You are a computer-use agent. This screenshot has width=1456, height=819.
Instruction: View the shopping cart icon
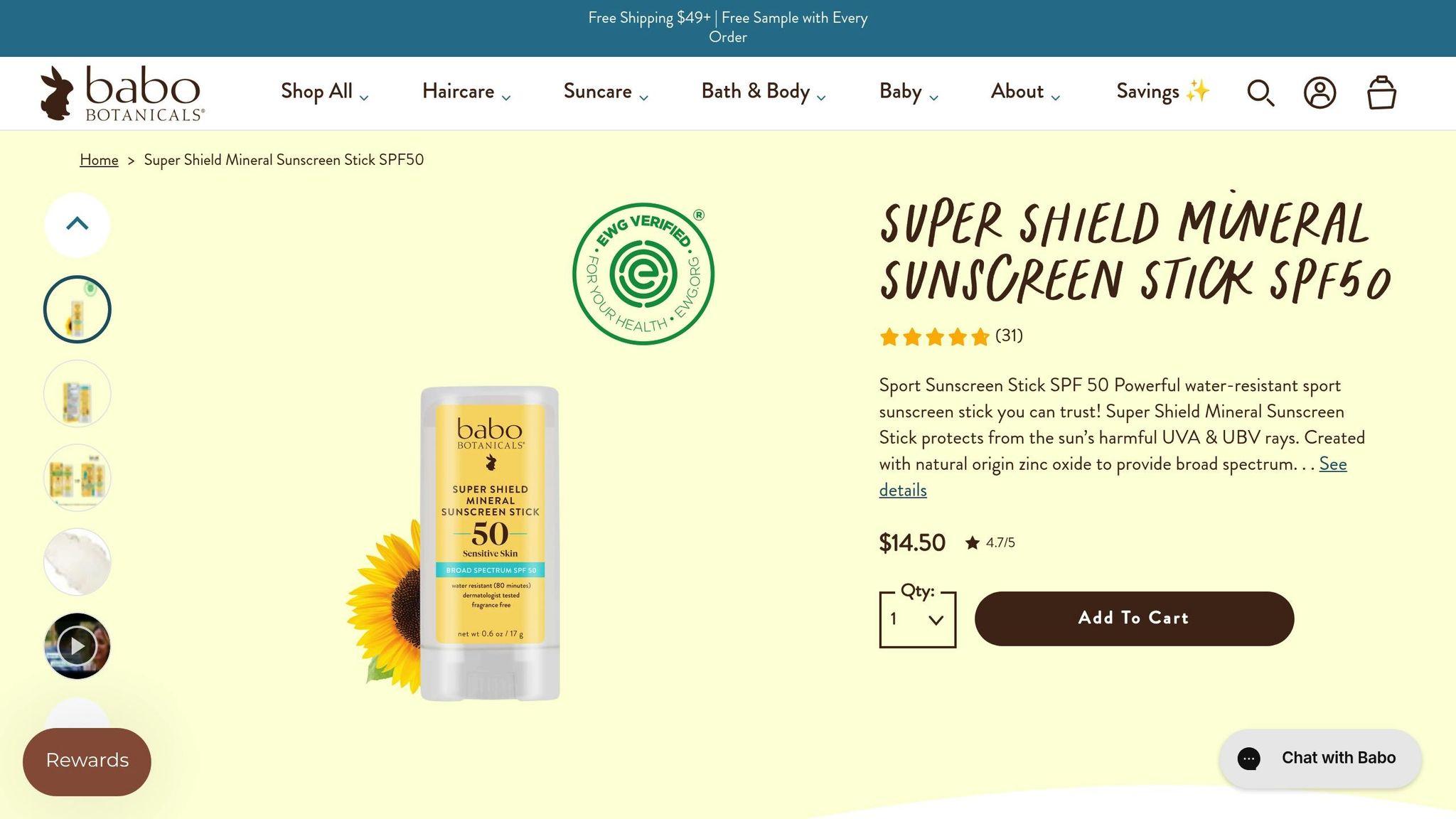click(1381, 93)
